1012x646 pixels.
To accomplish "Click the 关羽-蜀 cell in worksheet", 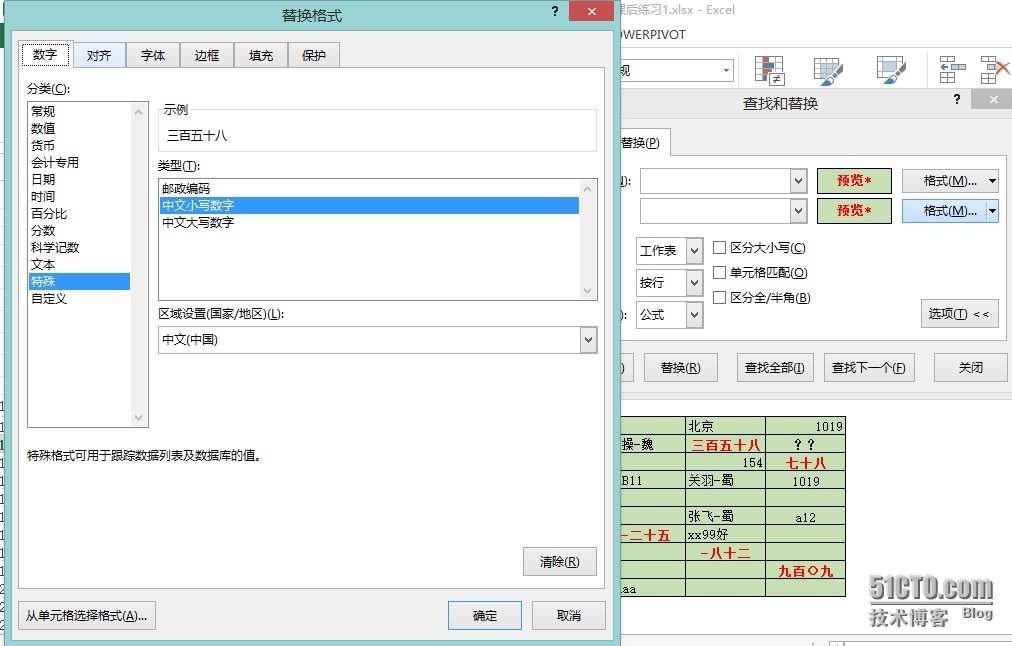I will point(725,480).
